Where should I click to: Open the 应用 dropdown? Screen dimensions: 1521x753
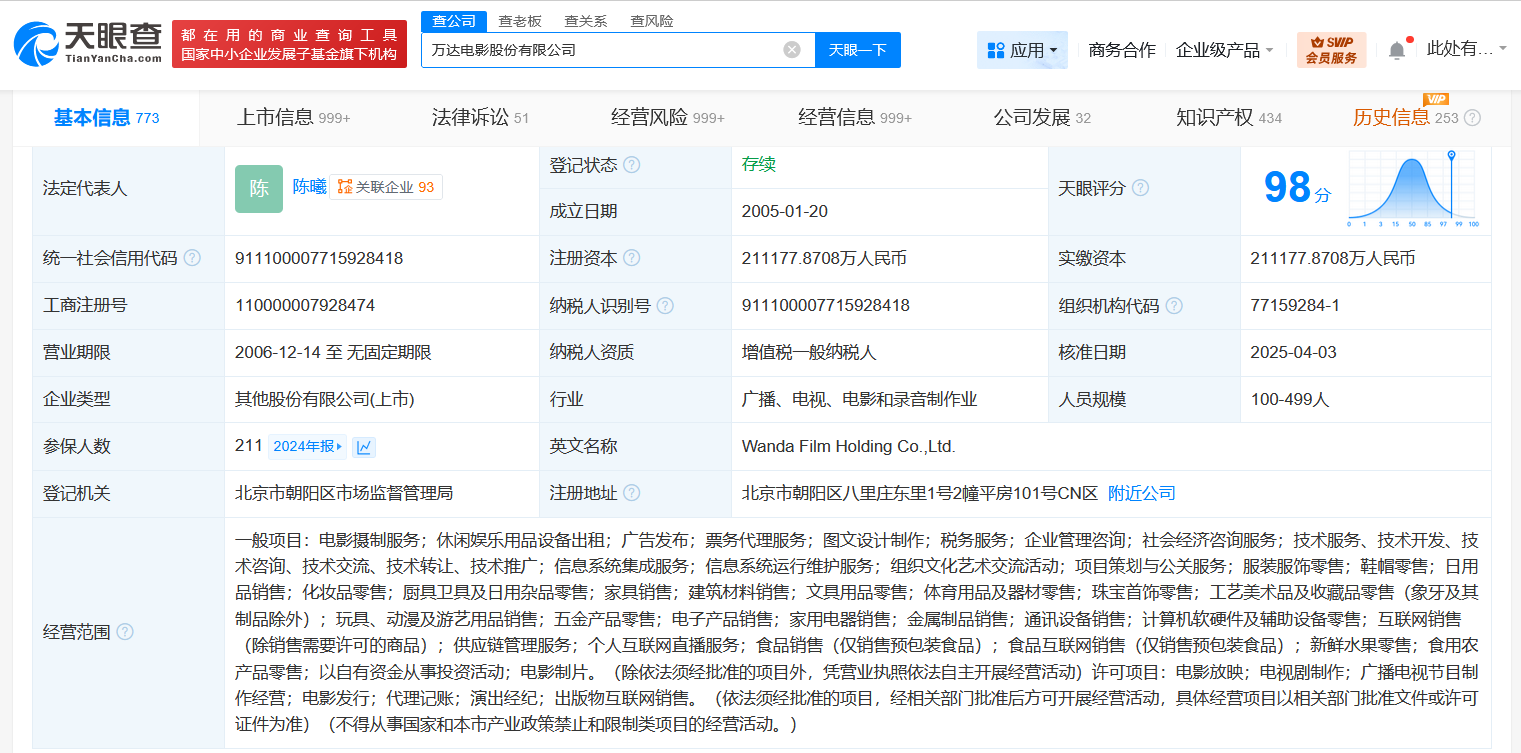coord(1022,48)
